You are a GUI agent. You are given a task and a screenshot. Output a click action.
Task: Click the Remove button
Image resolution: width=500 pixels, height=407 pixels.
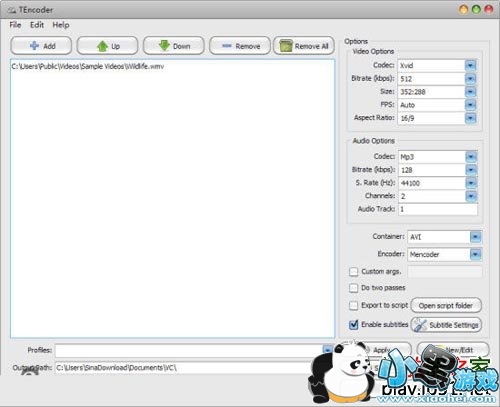(x=240, y=46)
